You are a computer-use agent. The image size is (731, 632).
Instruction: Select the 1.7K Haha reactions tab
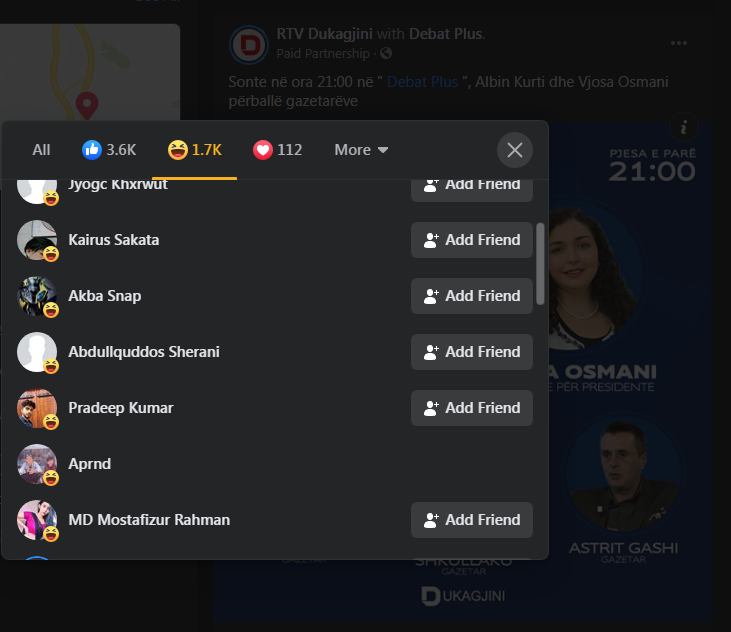pyautogui.click(x=195, y=150)
